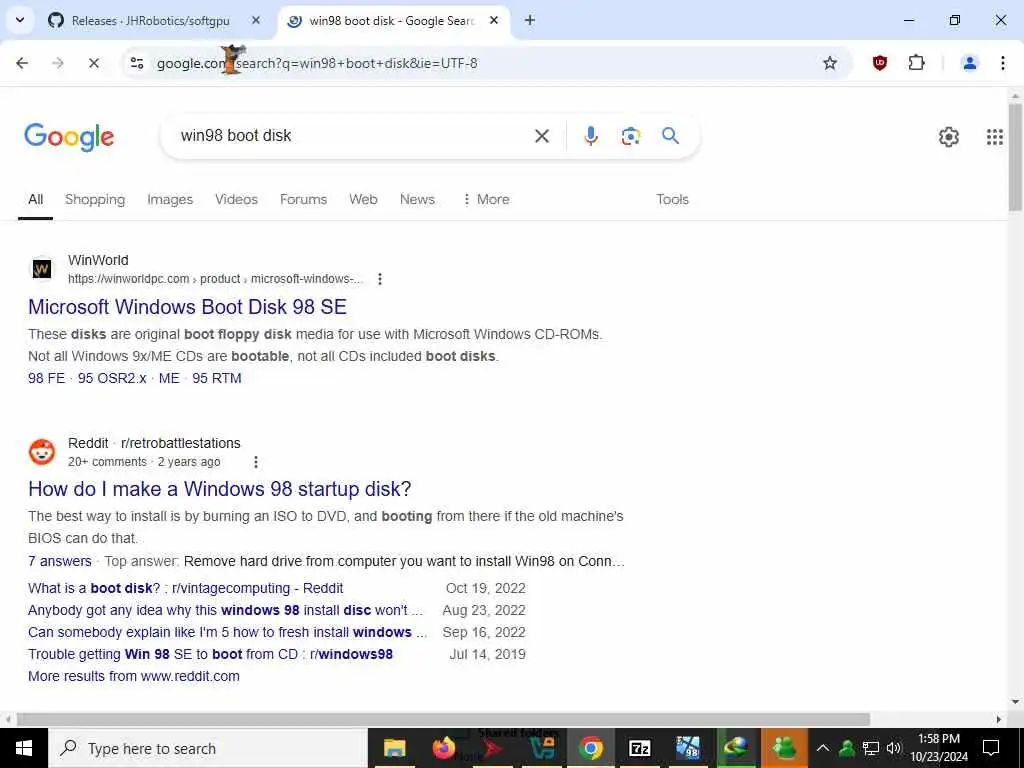Click the taskbar search box
The height and width of the screenshot is (768, 1024).
[x=208, y=748]
